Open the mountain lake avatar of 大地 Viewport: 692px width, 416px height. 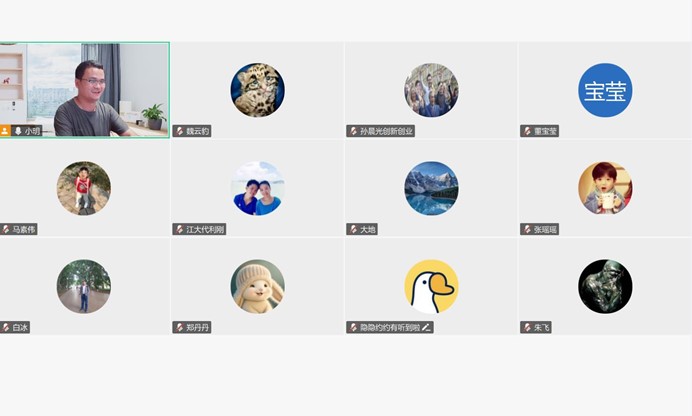coord(431,188)
